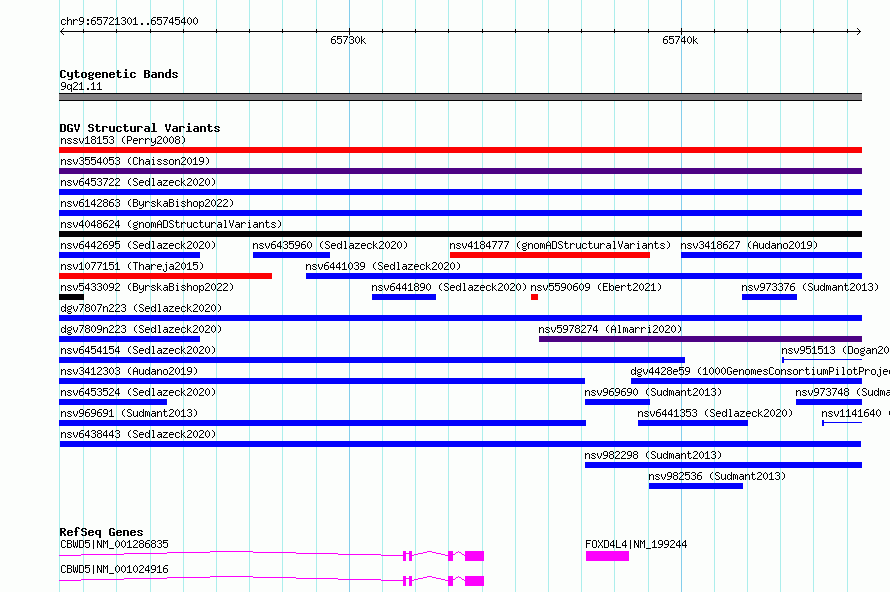Open nsv982298 (Sudmant2013) variant label
This screenshot has width=890, height=592.
click(x=653, y=455)
